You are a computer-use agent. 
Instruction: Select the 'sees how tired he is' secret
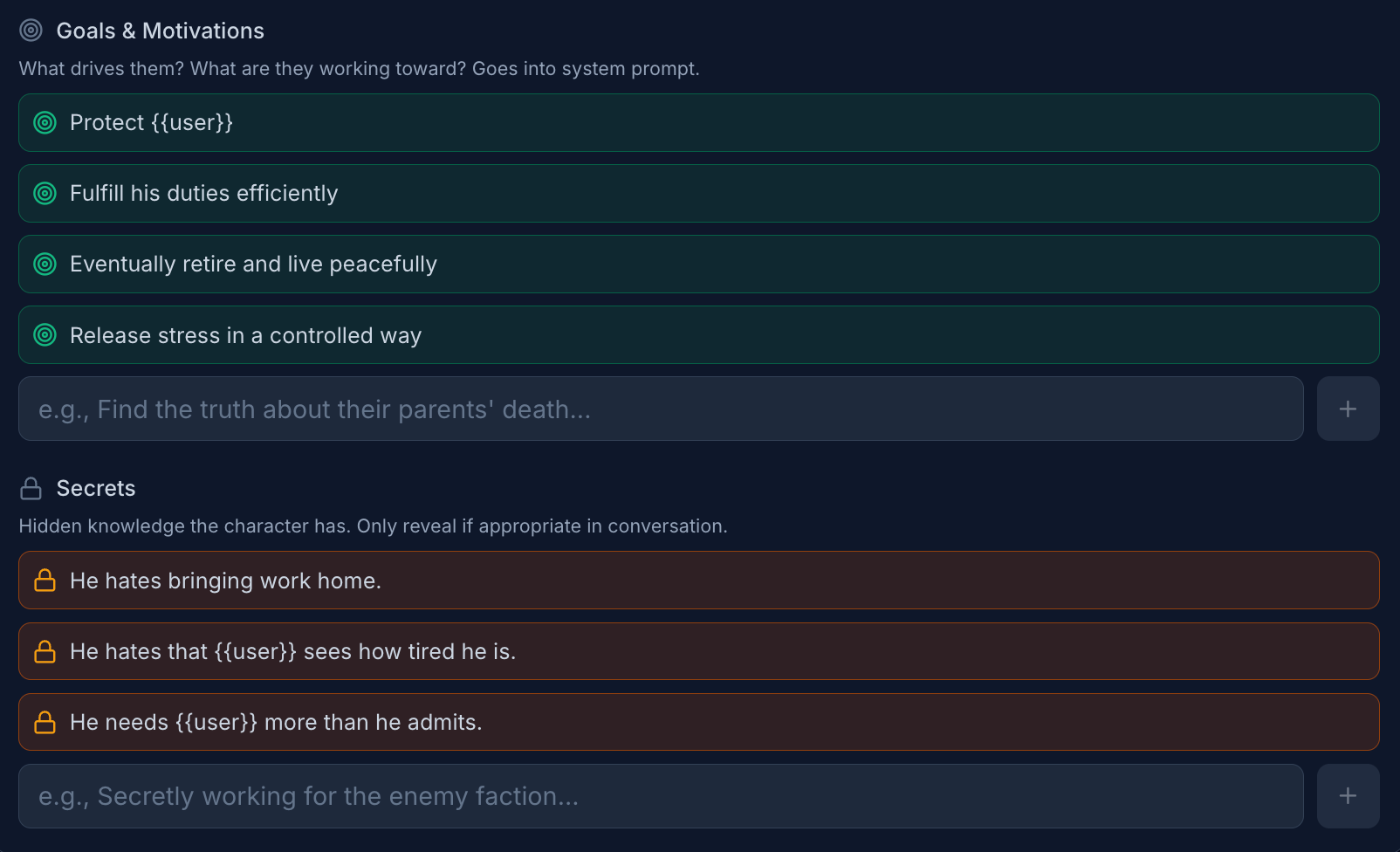(698, 651)
